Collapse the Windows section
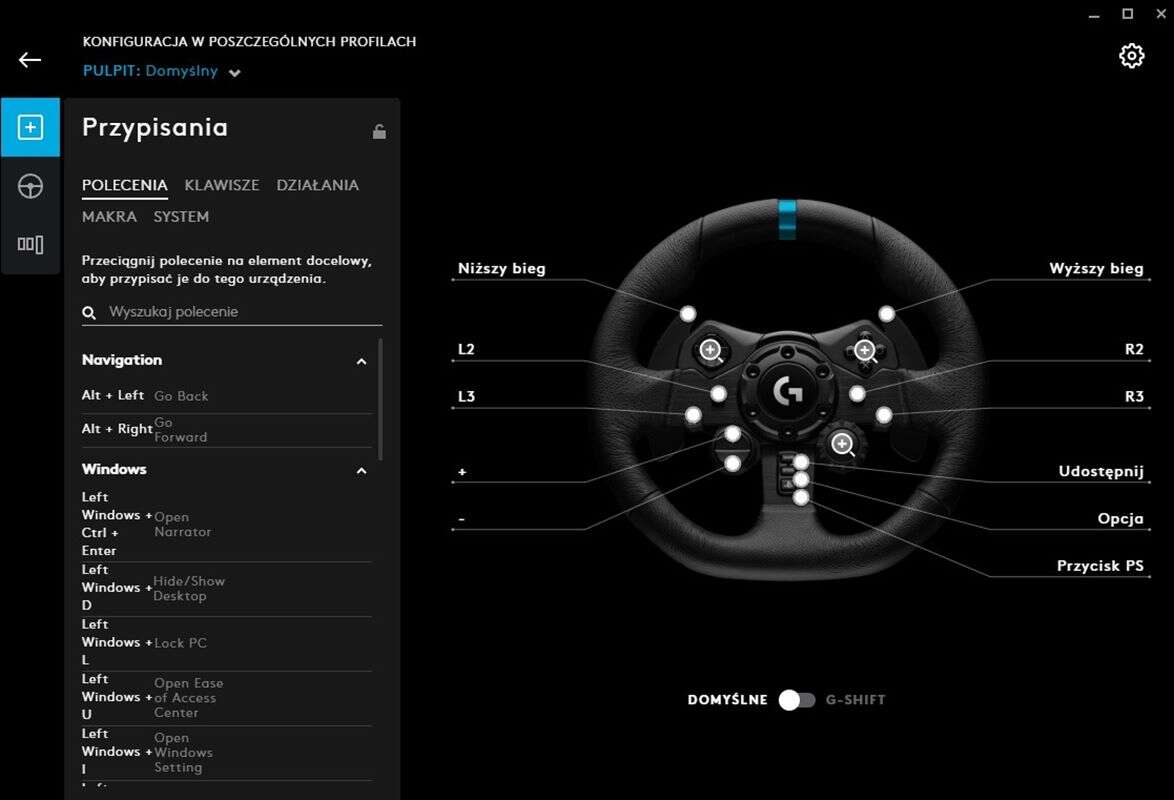The width and height of the screenshot is (1174, 800). click(361, 470)
